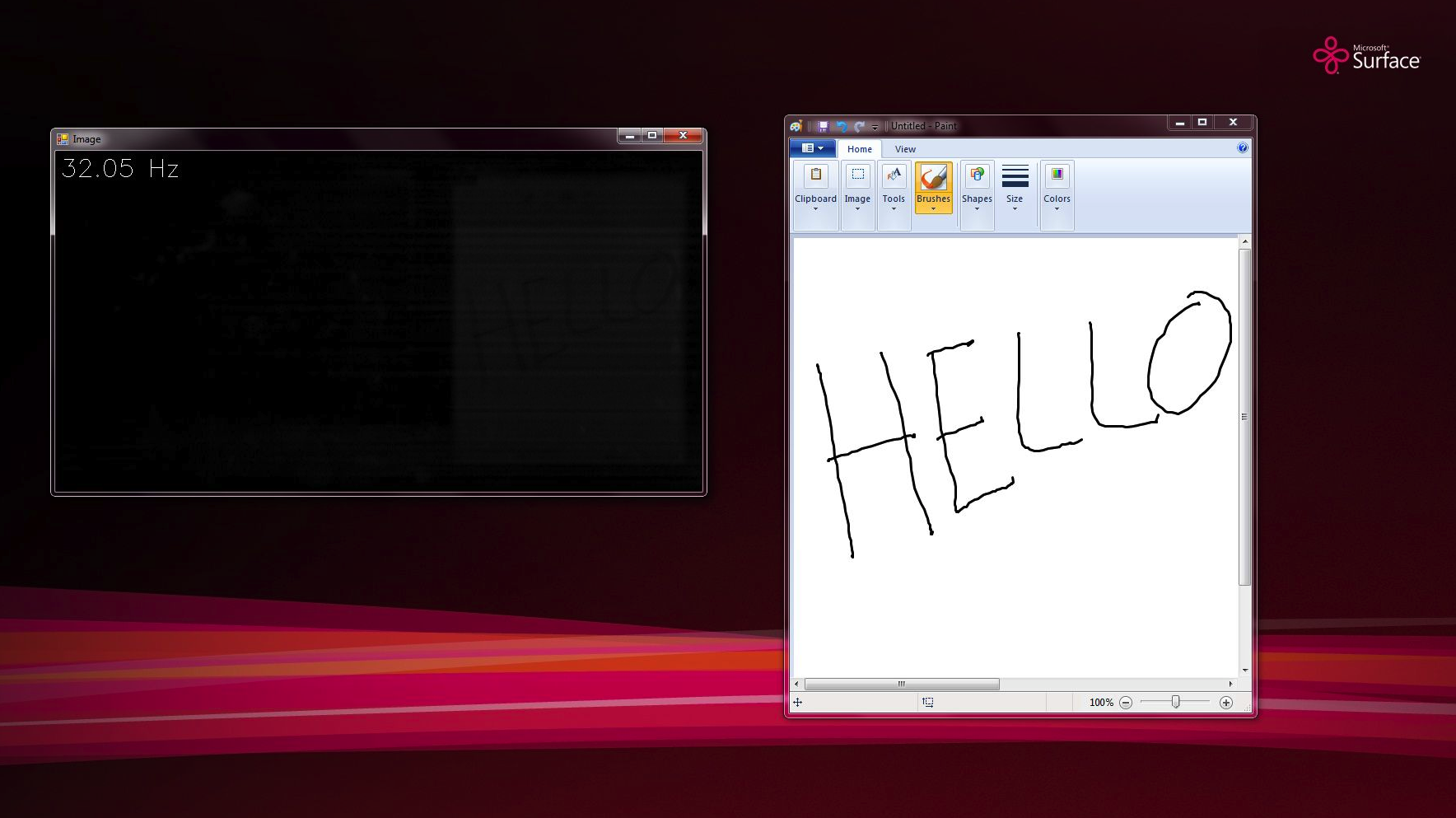Click the Redo arrow in Quick Access Toolbar

[859, 126]
